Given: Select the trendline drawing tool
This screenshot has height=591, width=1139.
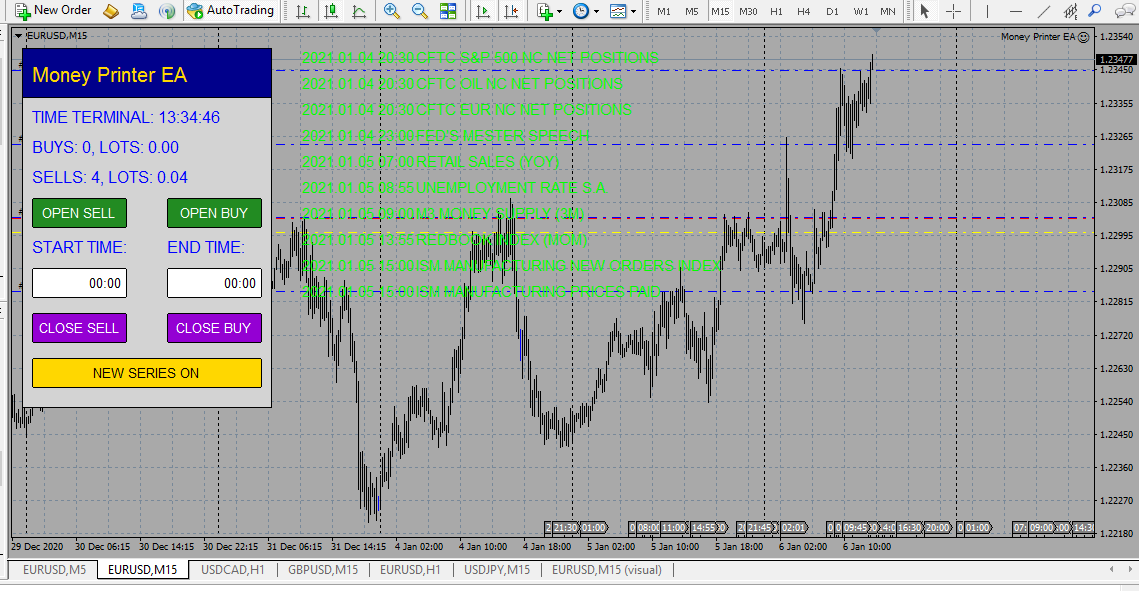Looking at the screenshot, I should click(x=1044, y=11).
